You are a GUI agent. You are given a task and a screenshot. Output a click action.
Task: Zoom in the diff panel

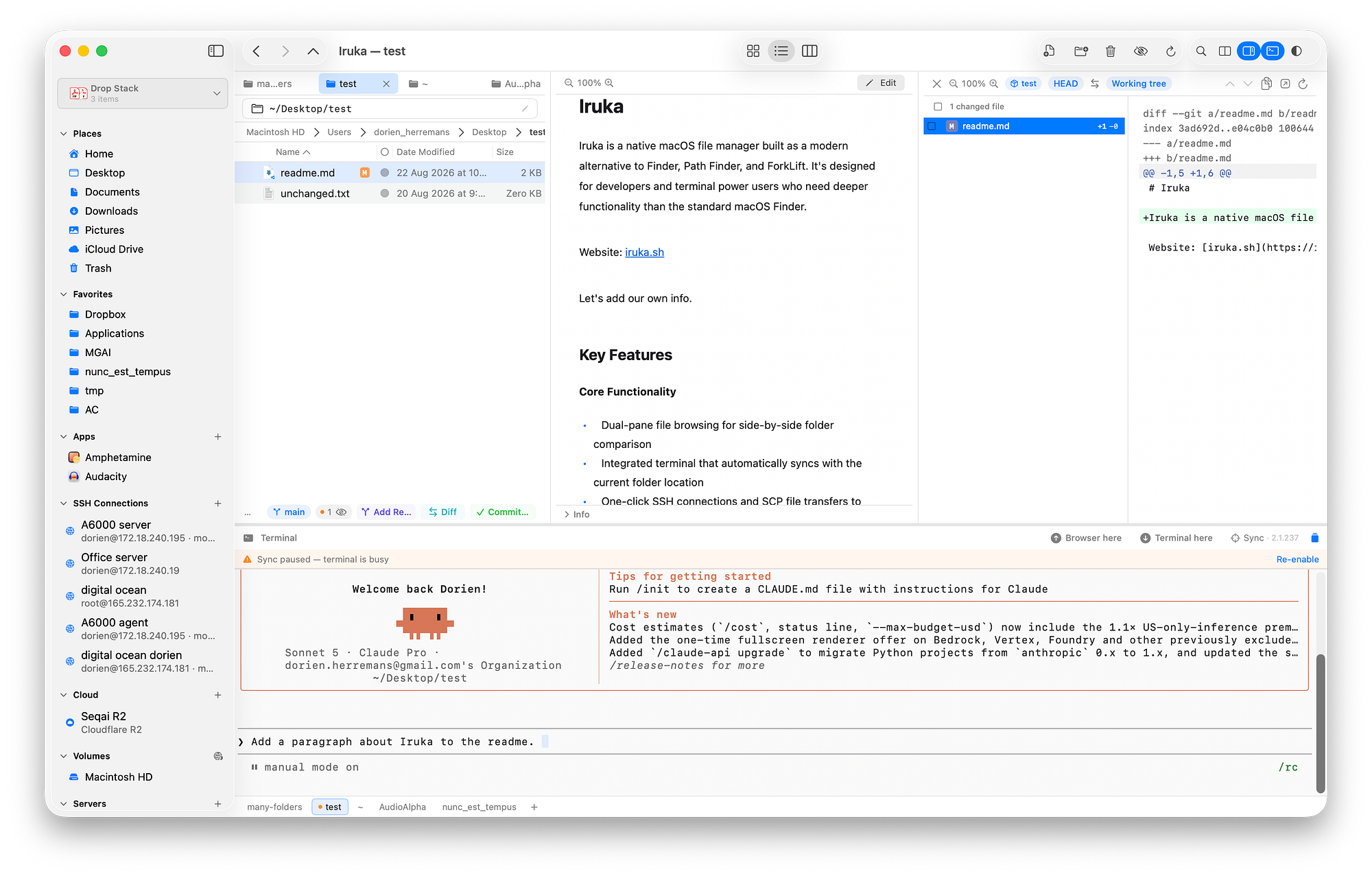pyautogui.click(x=993, y=84)
